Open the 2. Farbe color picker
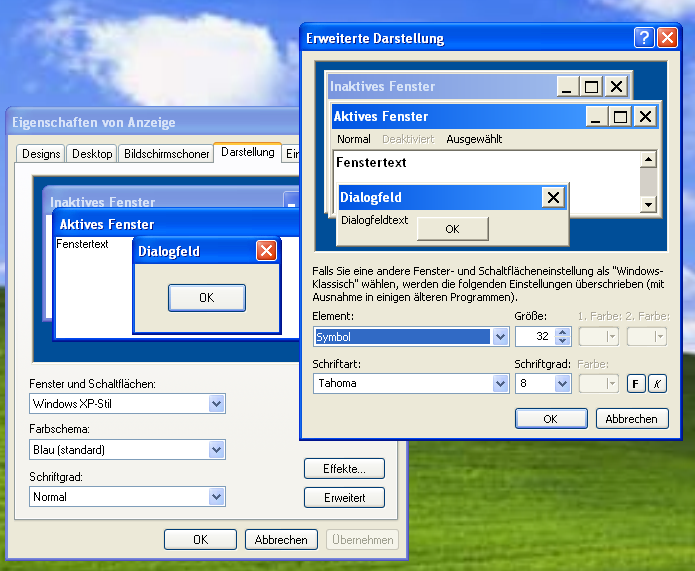Viewport: 695px width, 571px height. [x=647, y=336]
